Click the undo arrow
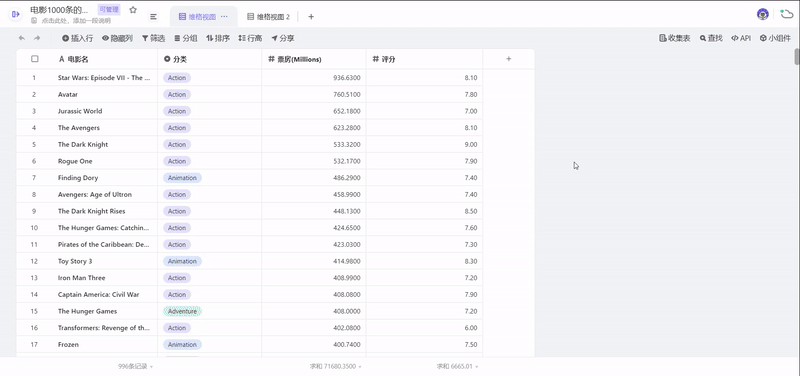 (x=21, y=38)
